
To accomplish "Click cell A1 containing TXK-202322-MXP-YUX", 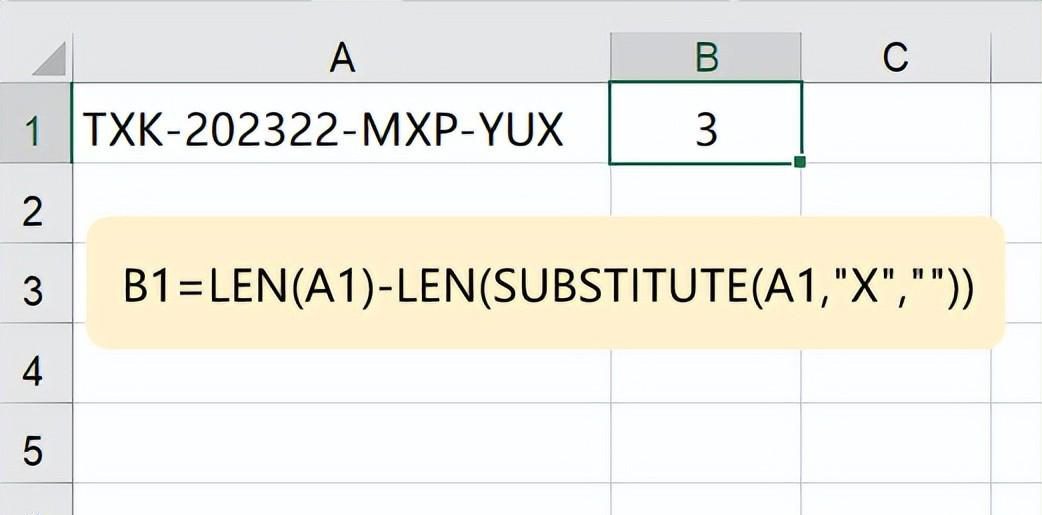I will tap(340, 123).
